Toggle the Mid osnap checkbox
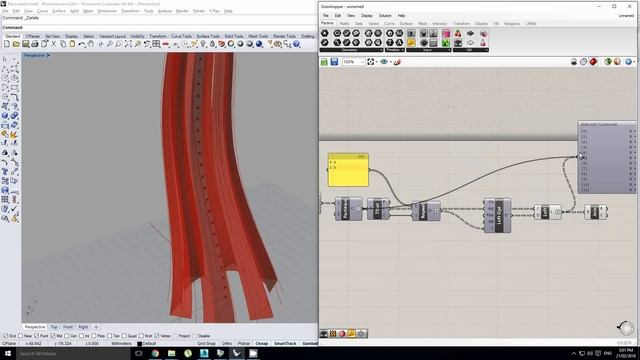The image size is (640, 360). click(53, 336)
